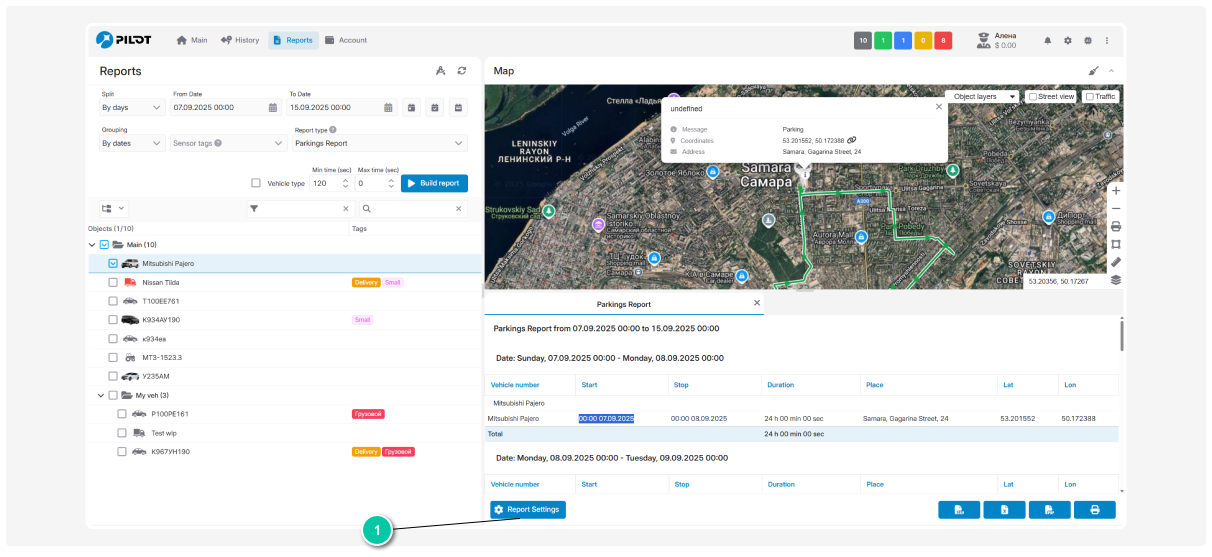This screenshot has width=1212, height=557.
Task: Click the notifications bell icon
Action: (x=1048, y=41)
